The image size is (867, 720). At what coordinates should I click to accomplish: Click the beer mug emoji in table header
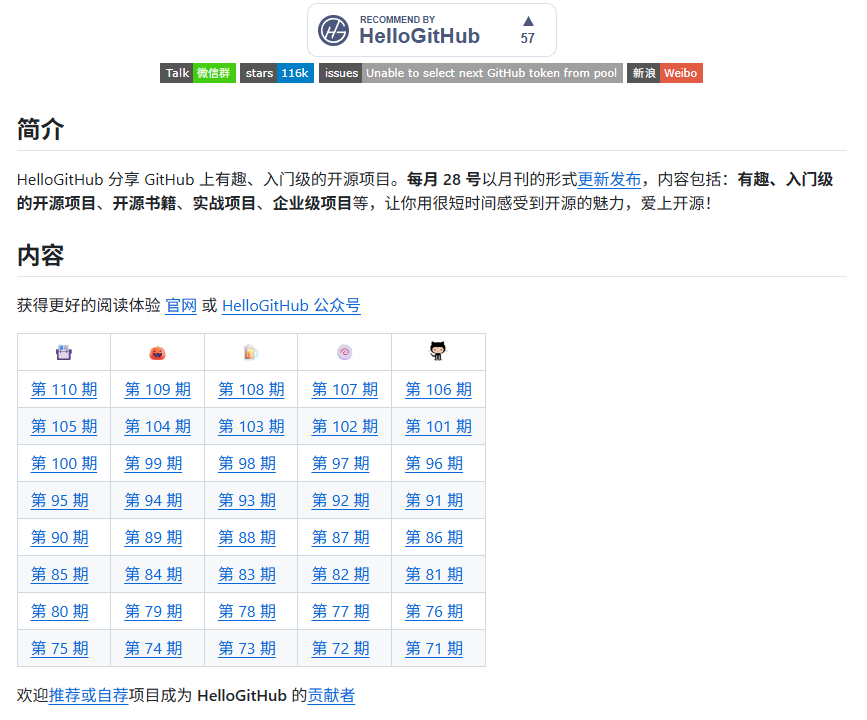[x=251, y=352]
